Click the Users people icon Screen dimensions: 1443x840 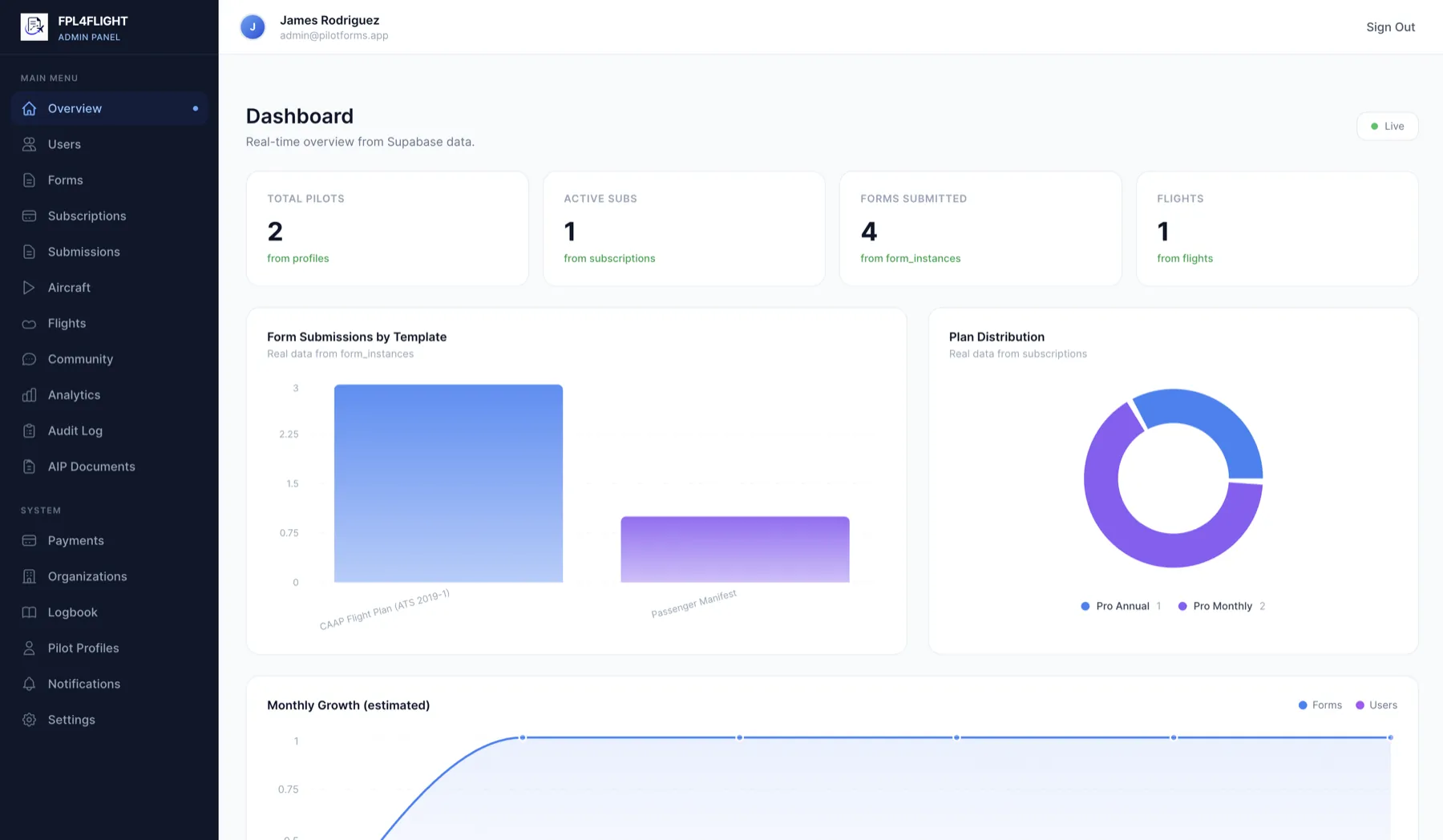tap(29, 144)
